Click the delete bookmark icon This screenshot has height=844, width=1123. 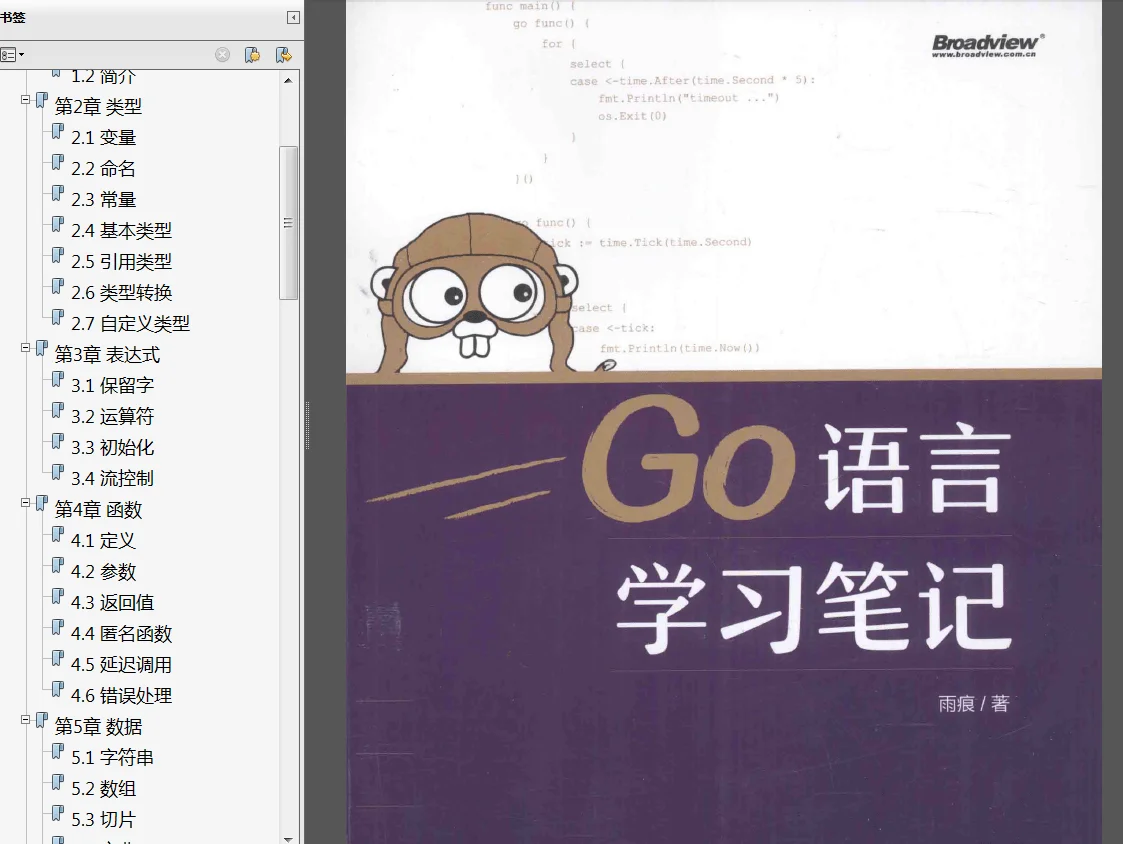223,55
